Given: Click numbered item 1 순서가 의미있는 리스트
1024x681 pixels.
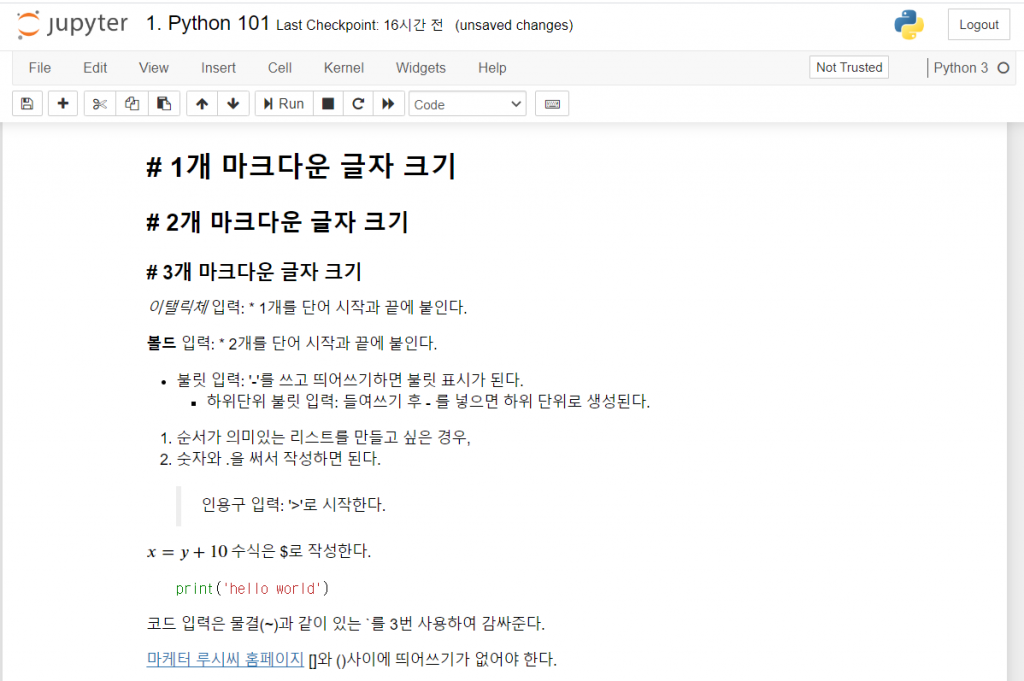Looking at the screenshot, I should point(323,437).
